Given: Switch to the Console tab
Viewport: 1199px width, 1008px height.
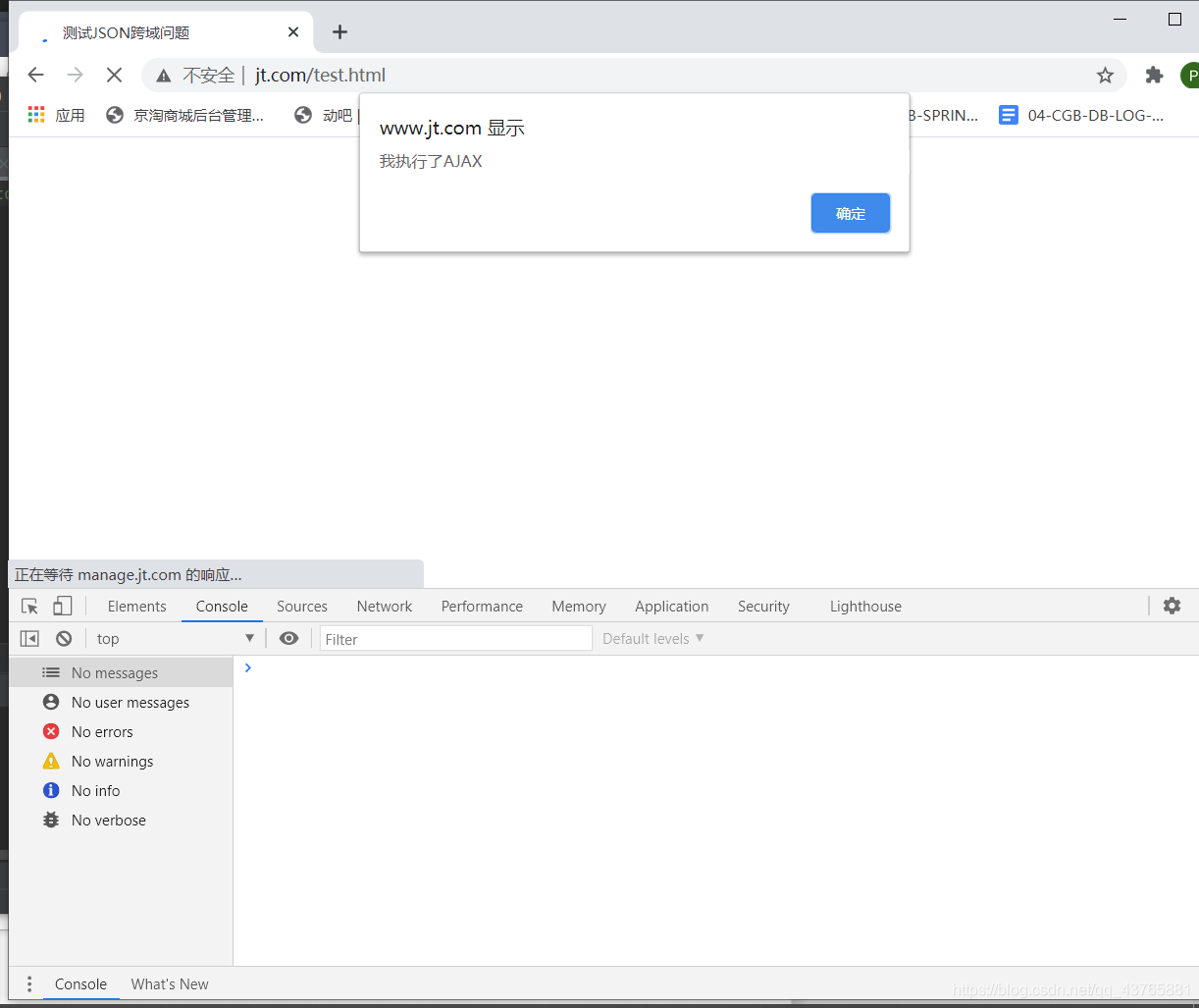Looking at the screenshot, I should (222, 607).
